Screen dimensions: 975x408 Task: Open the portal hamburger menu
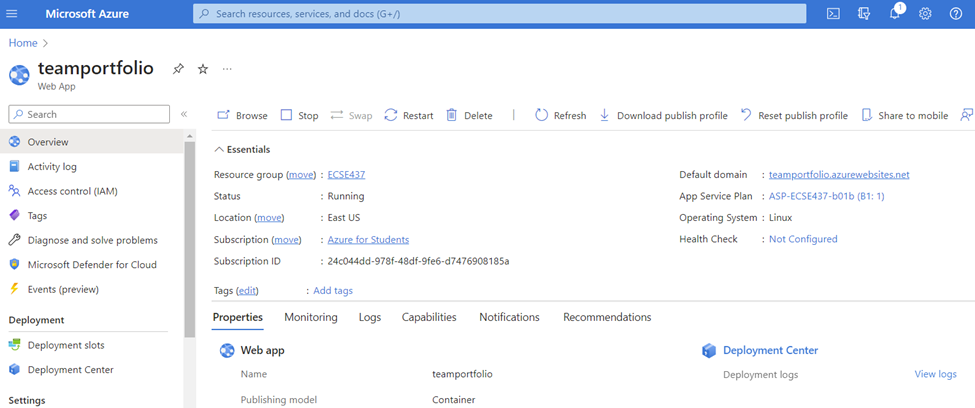coord(12,14)
